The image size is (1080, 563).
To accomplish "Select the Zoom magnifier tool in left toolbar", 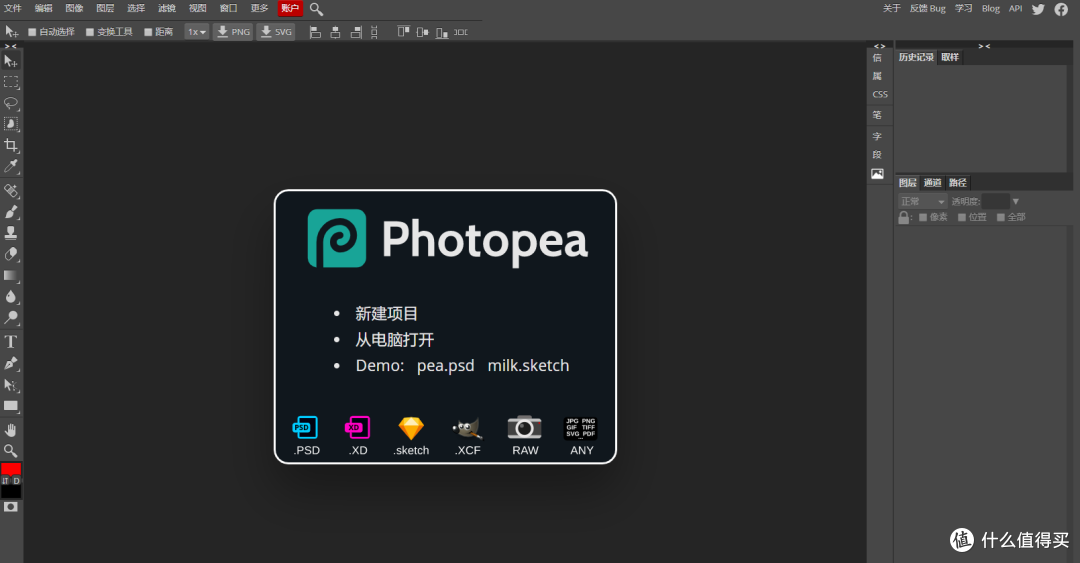I will click(x=10, y=451).
